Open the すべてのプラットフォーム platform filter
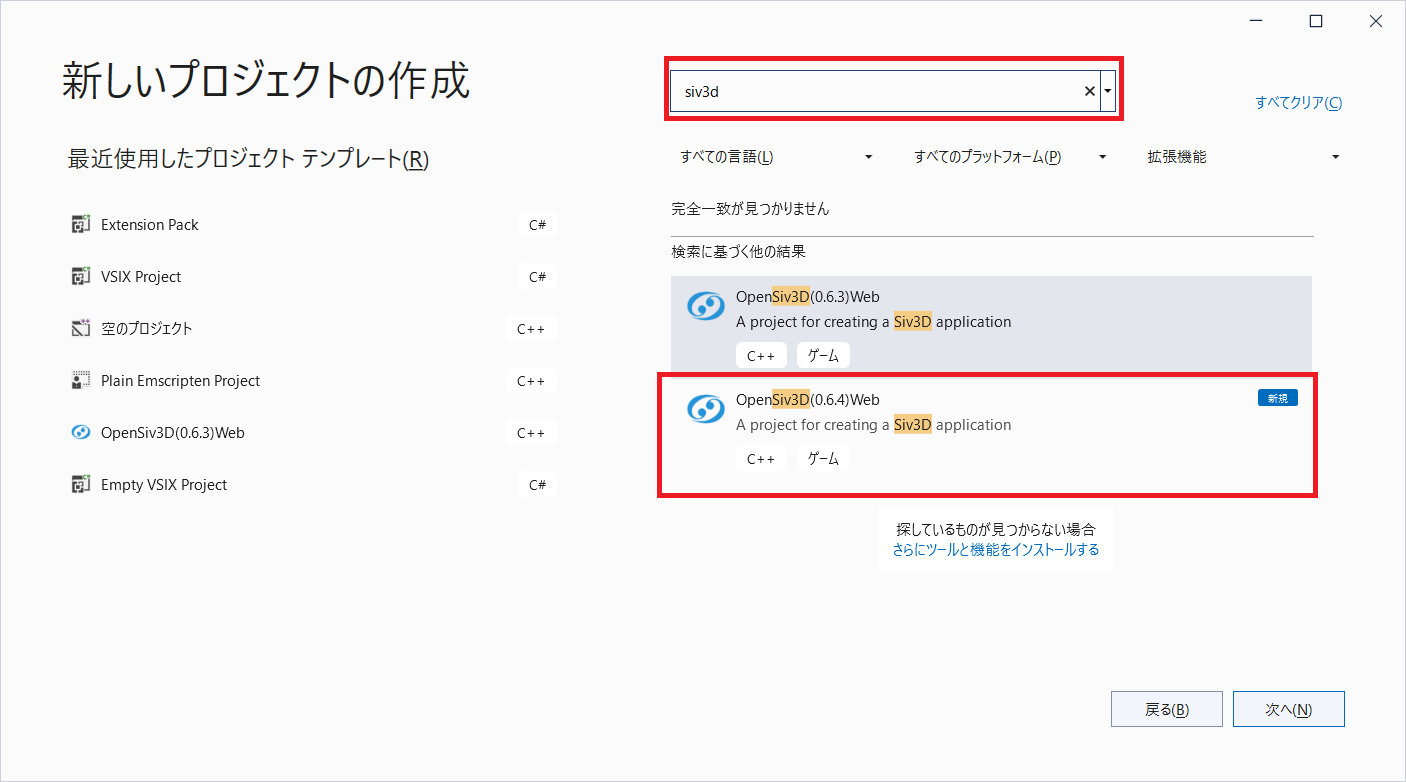This screenshot has height=782, width=1406. pyautogui.click(x=1009, y=157)
